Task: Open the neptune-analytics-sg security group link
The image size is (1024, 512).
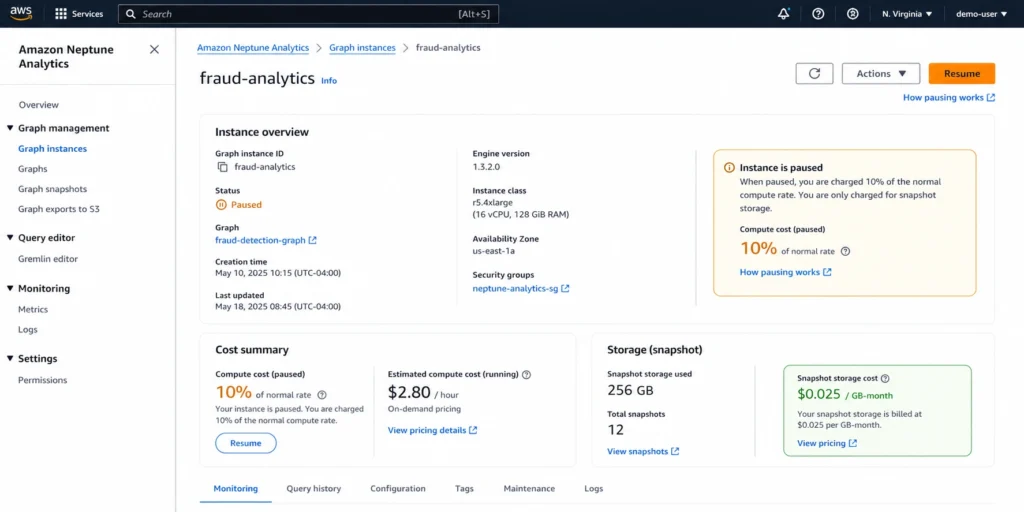Action: point(520,288)
